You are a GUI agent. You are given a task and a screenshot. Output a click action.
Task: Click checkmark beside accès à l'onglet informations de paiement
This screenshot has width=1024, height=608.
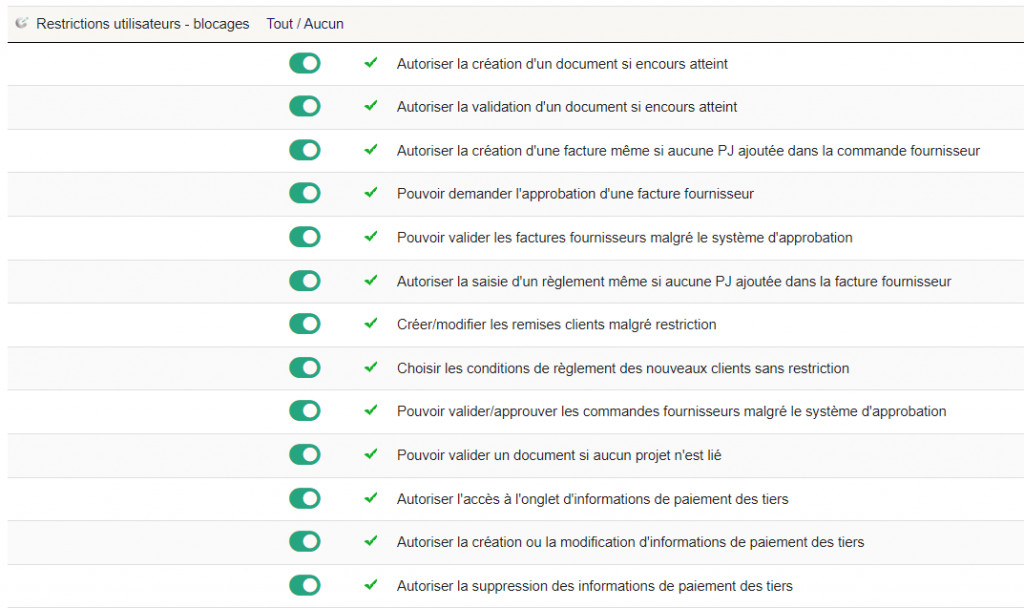(371, 498)
